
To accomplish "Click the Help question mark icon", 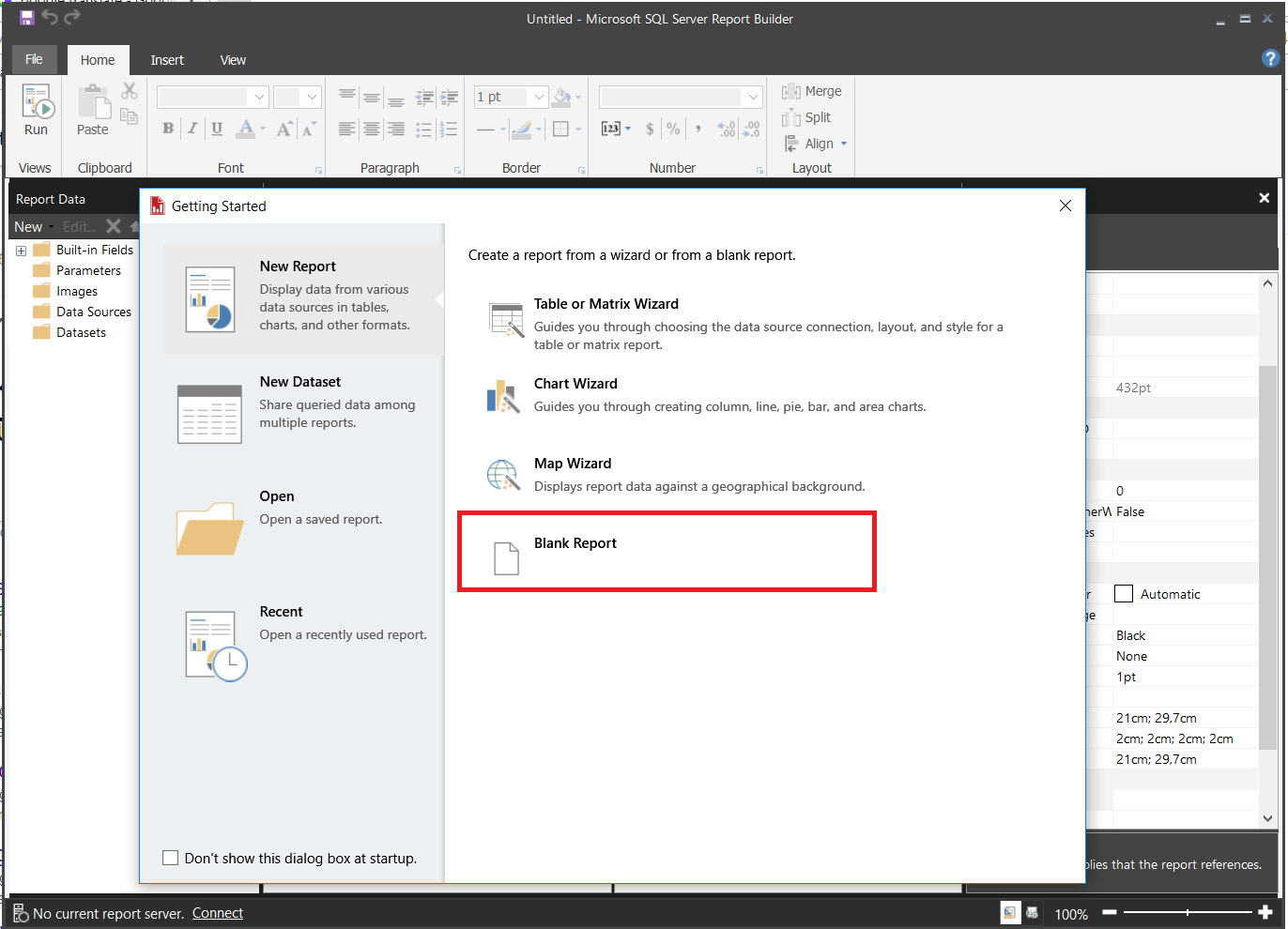I will click(x=1271, y=58).
